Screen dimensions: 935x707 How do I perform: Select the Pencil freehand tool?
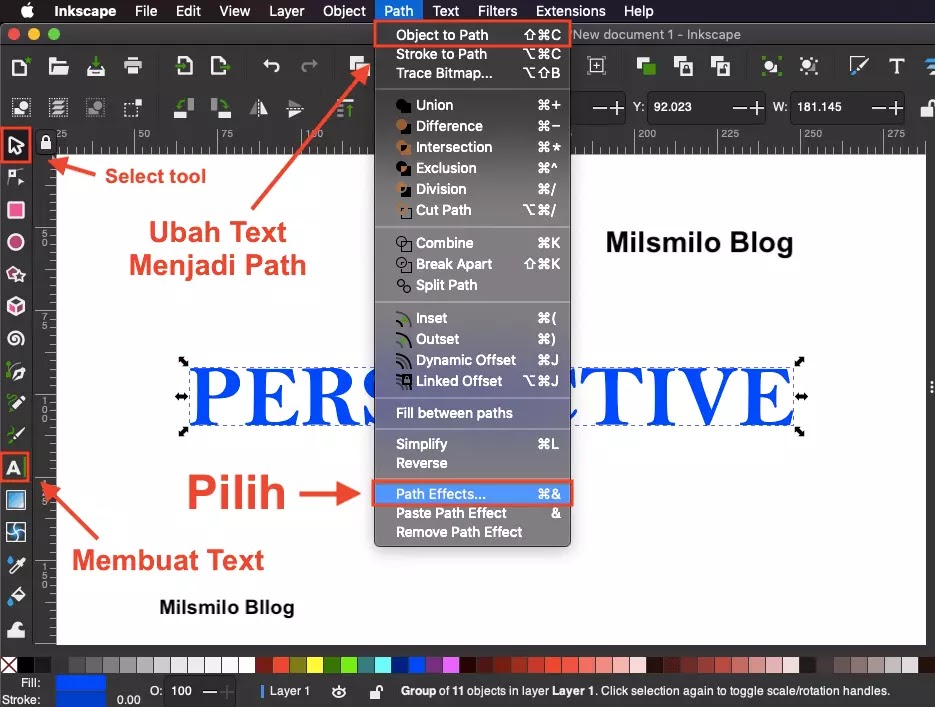(x=16, y=403)
